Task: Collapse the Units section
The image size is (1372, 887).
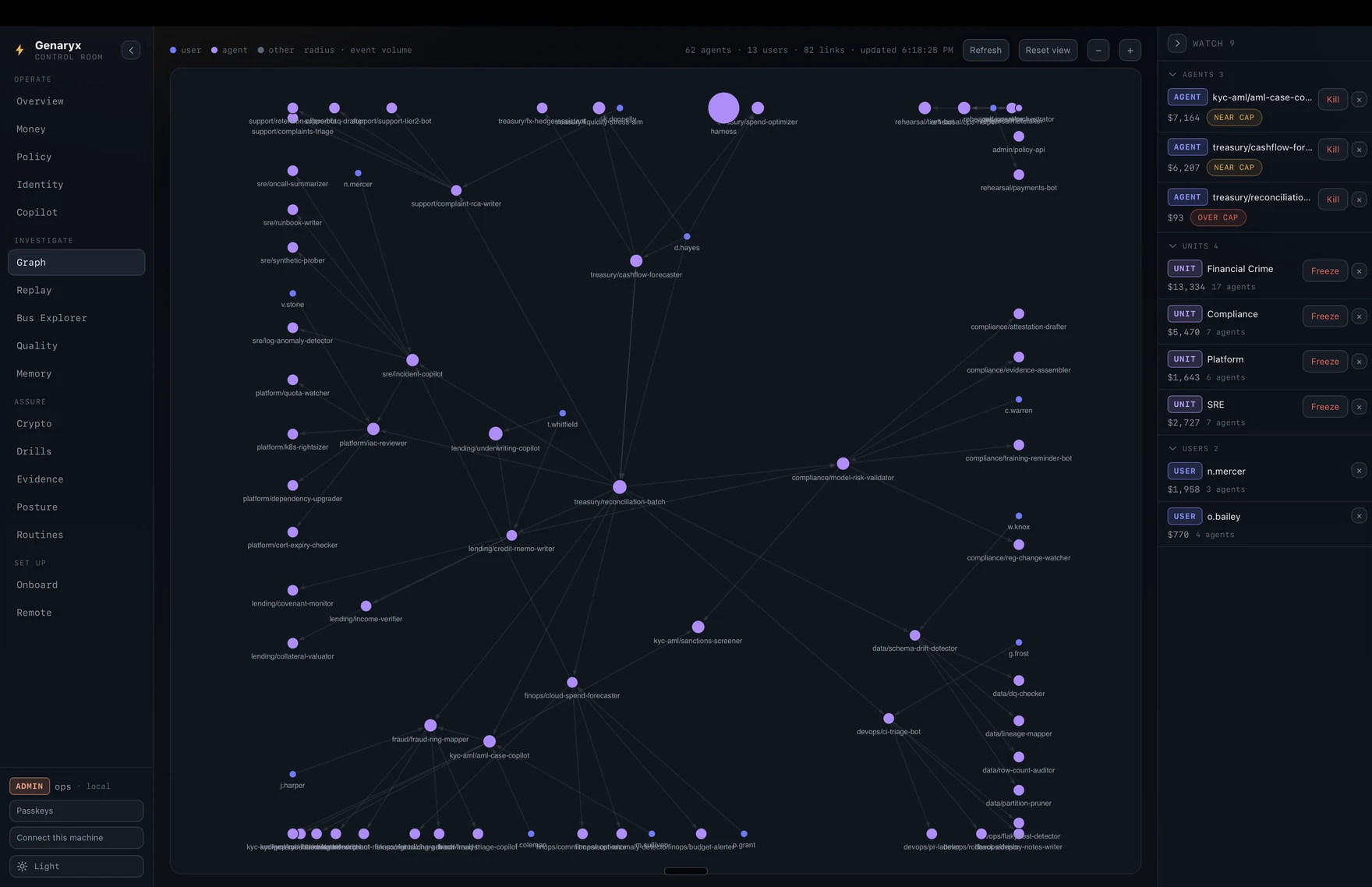Action: click(1172, 246)
